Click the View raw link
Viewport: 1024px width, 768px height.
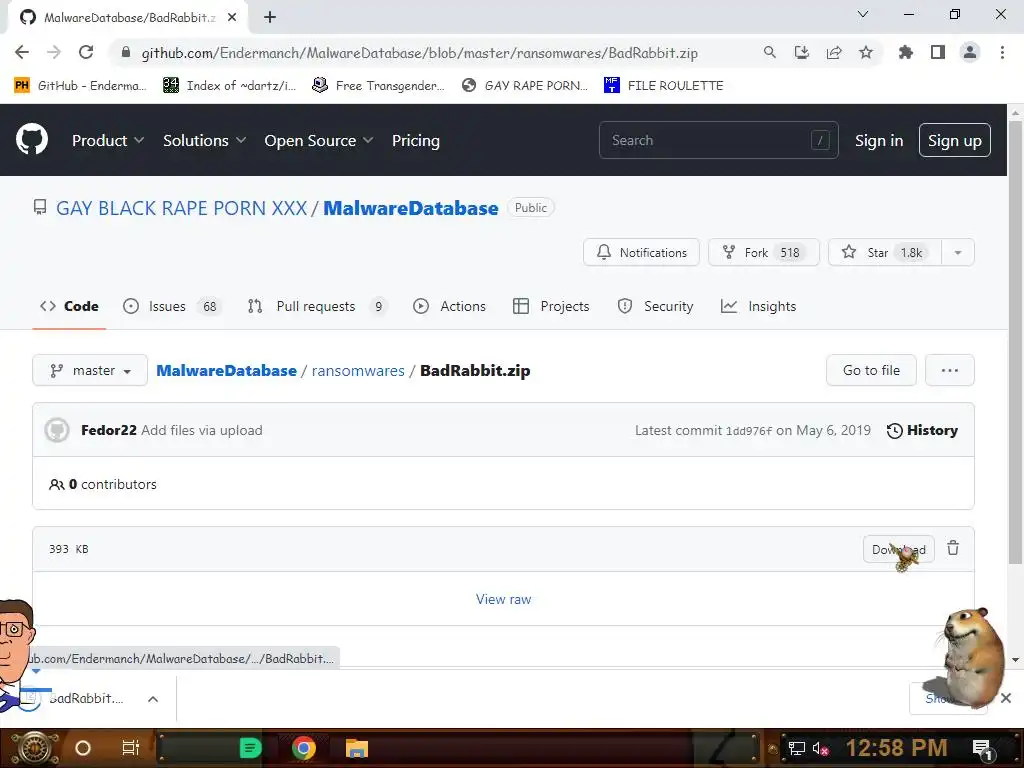[x=504, y=600]
